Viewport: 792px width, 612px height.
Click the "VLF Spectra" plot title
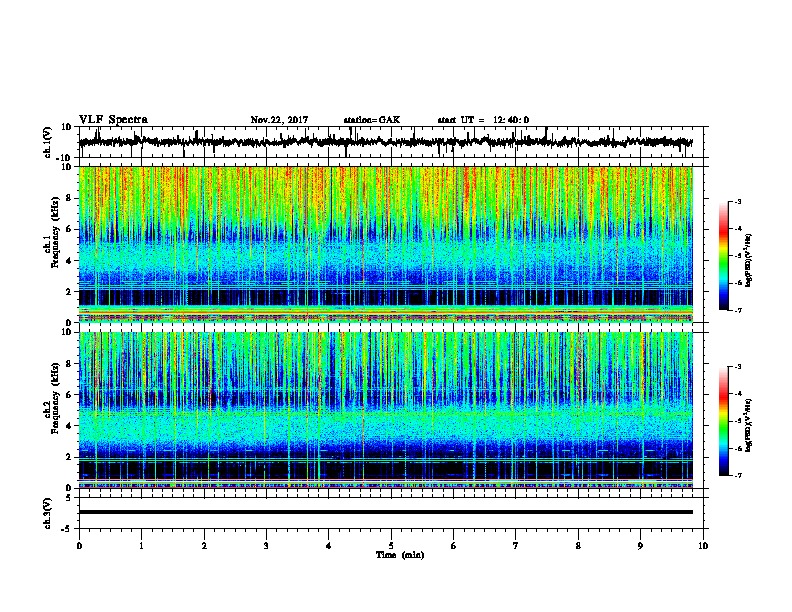click(x=113, y=120)
